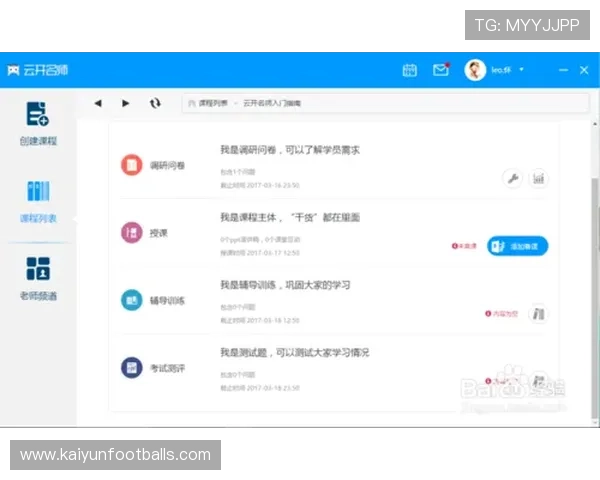
Task: Click title 我是课程主体，"干货"都在里面
Action: coord(290,217)
